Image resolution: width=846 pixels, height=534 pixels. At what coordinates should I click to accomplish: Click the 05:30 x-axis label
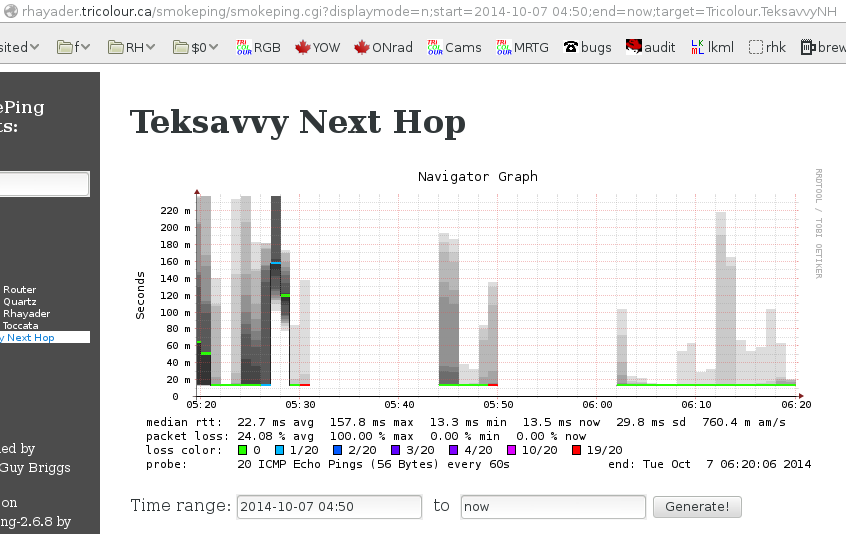click(300, 405)
